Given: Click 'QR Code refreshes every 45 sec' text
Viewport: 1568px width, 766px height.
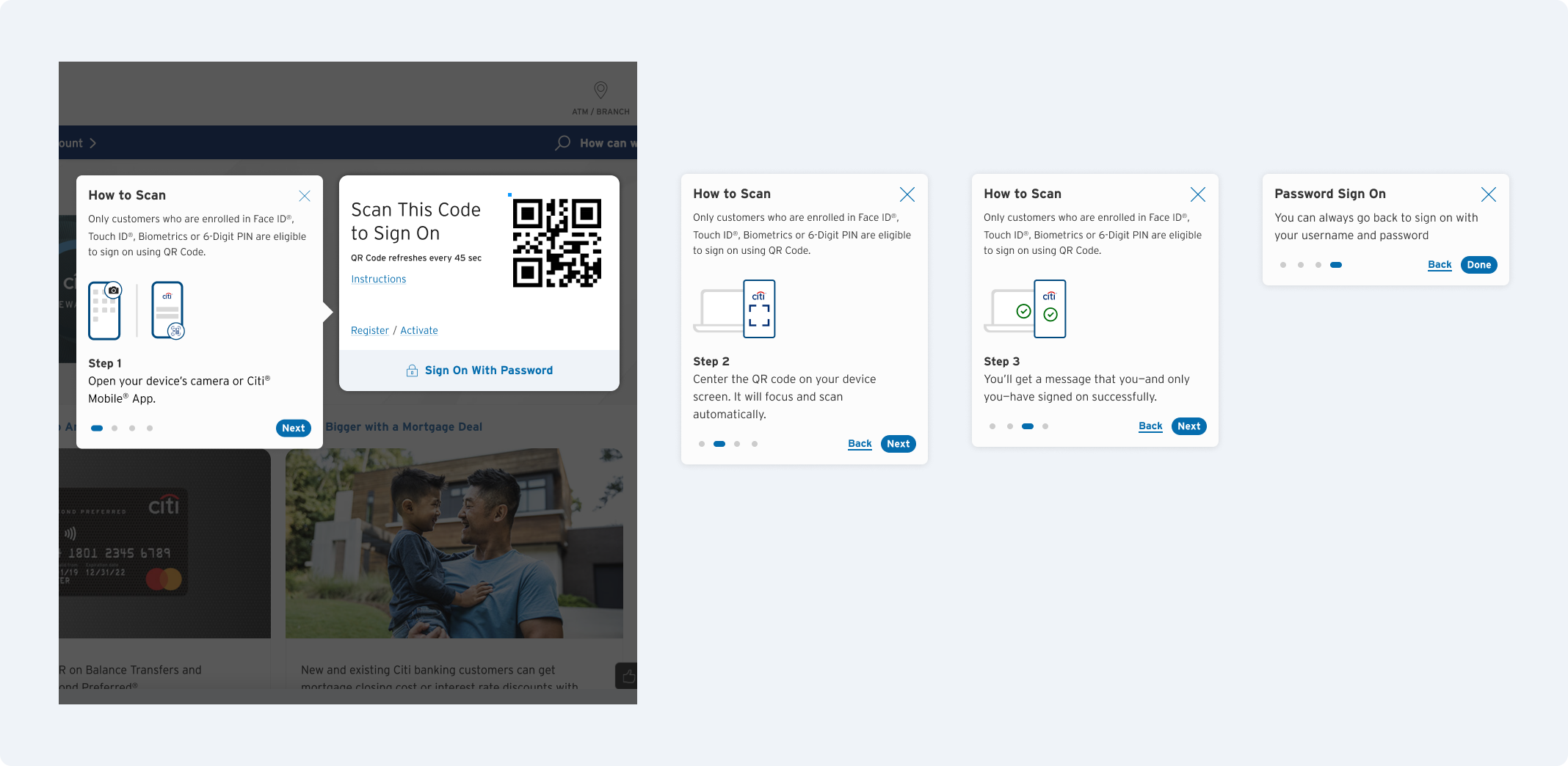Looking at the screenshot, I should click(x=416, y=258).
